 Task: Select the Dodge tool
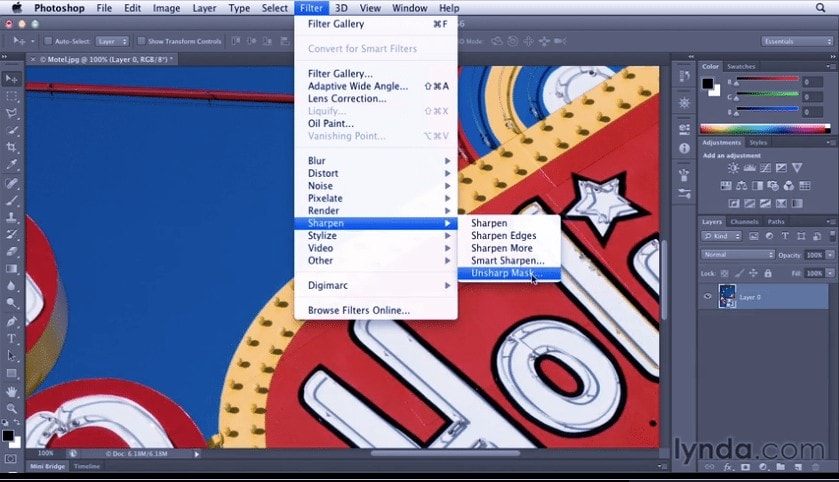[x=11, y=303]
